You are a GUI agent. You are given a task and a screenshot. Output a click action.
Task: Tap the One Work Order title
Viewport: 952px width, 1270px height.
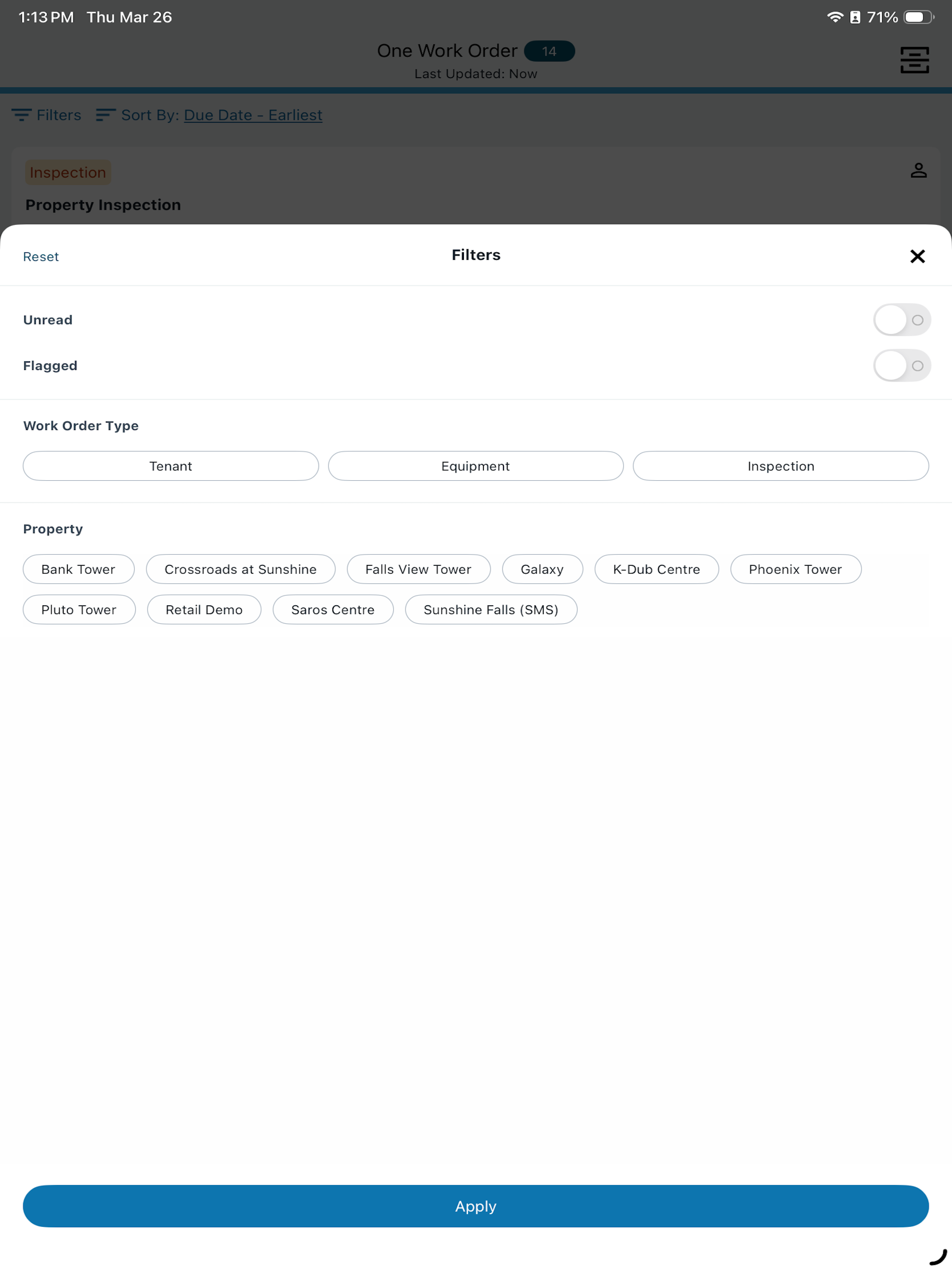click(x=447, y=51)
